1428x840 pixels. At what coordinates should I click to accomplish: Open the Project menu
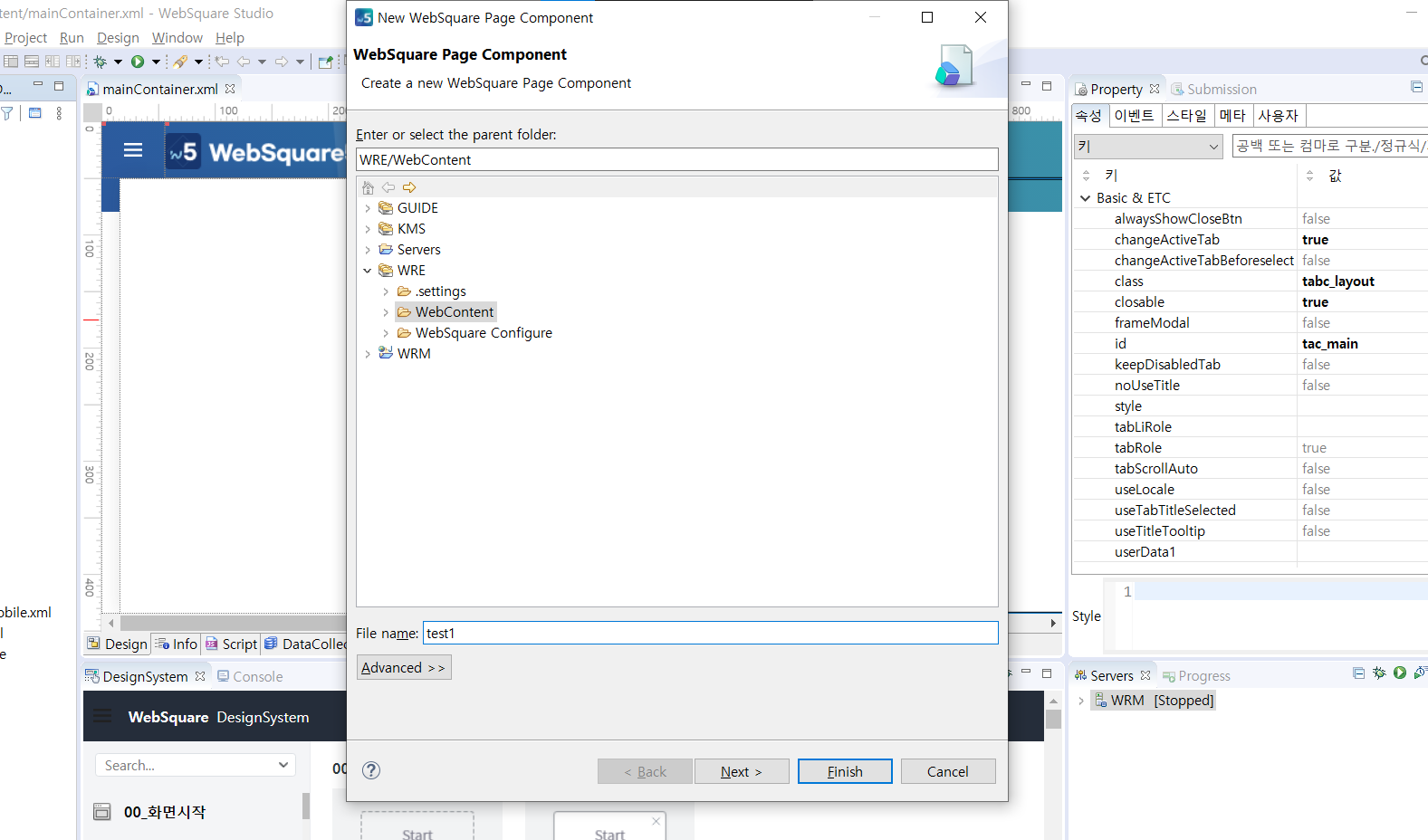pos(25,38)
